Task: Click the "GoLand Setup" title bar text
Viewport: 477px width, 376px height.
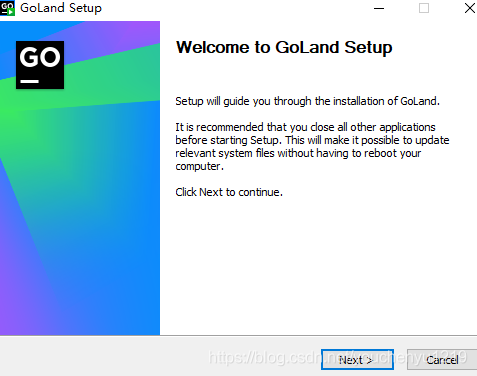Action: 61,8
